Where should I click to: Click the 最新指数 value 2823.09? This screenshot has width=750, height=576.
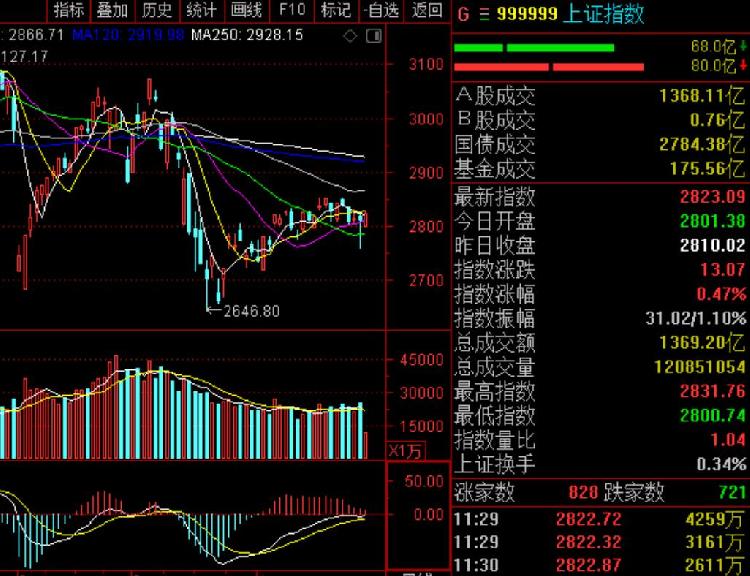[x=713, y=197]
